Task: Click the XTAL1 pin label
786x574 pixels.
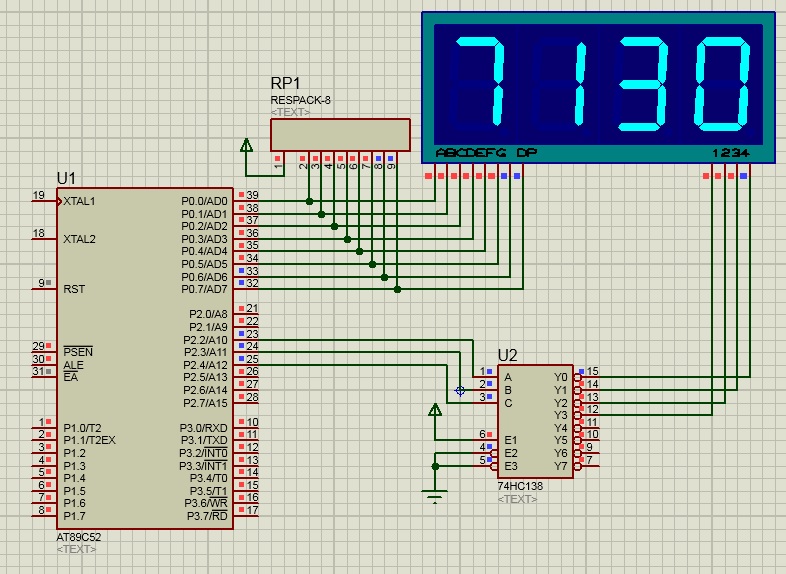Action: (79, 202)
